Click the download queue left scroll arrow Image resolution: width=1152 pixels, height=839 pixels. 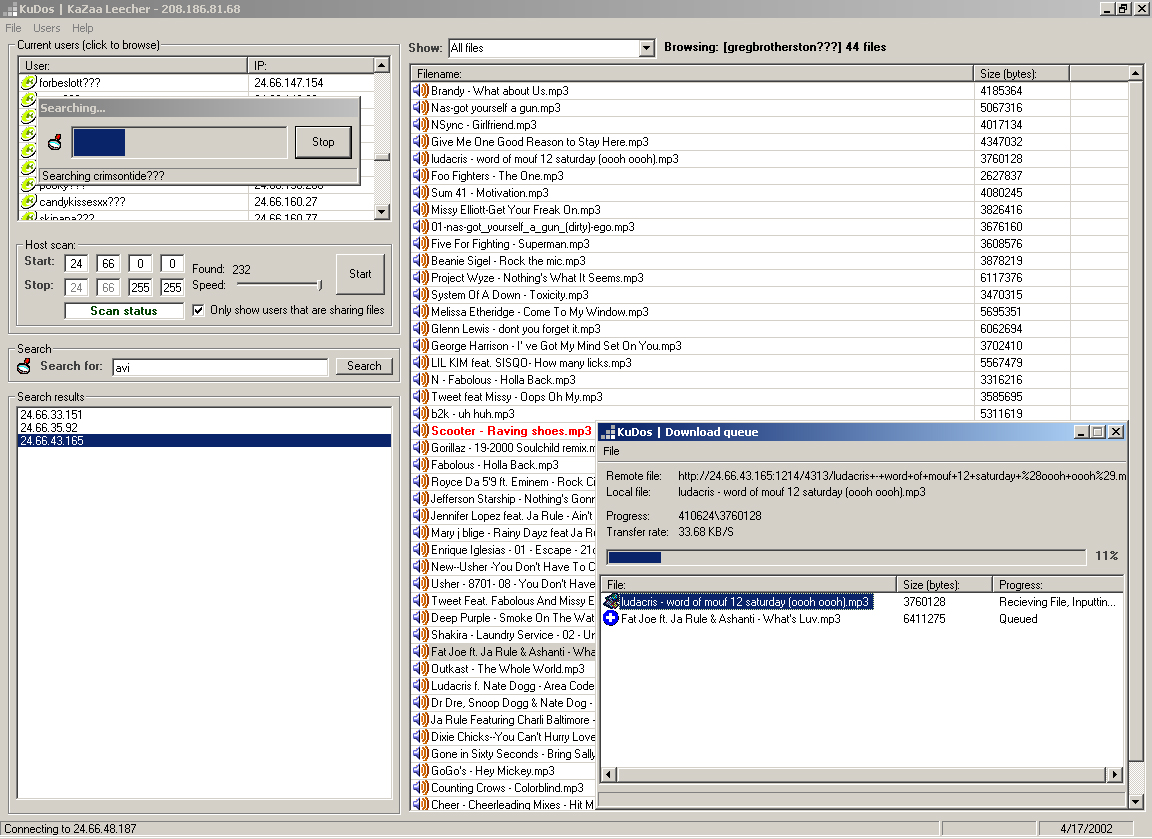(x=609, y=774)
